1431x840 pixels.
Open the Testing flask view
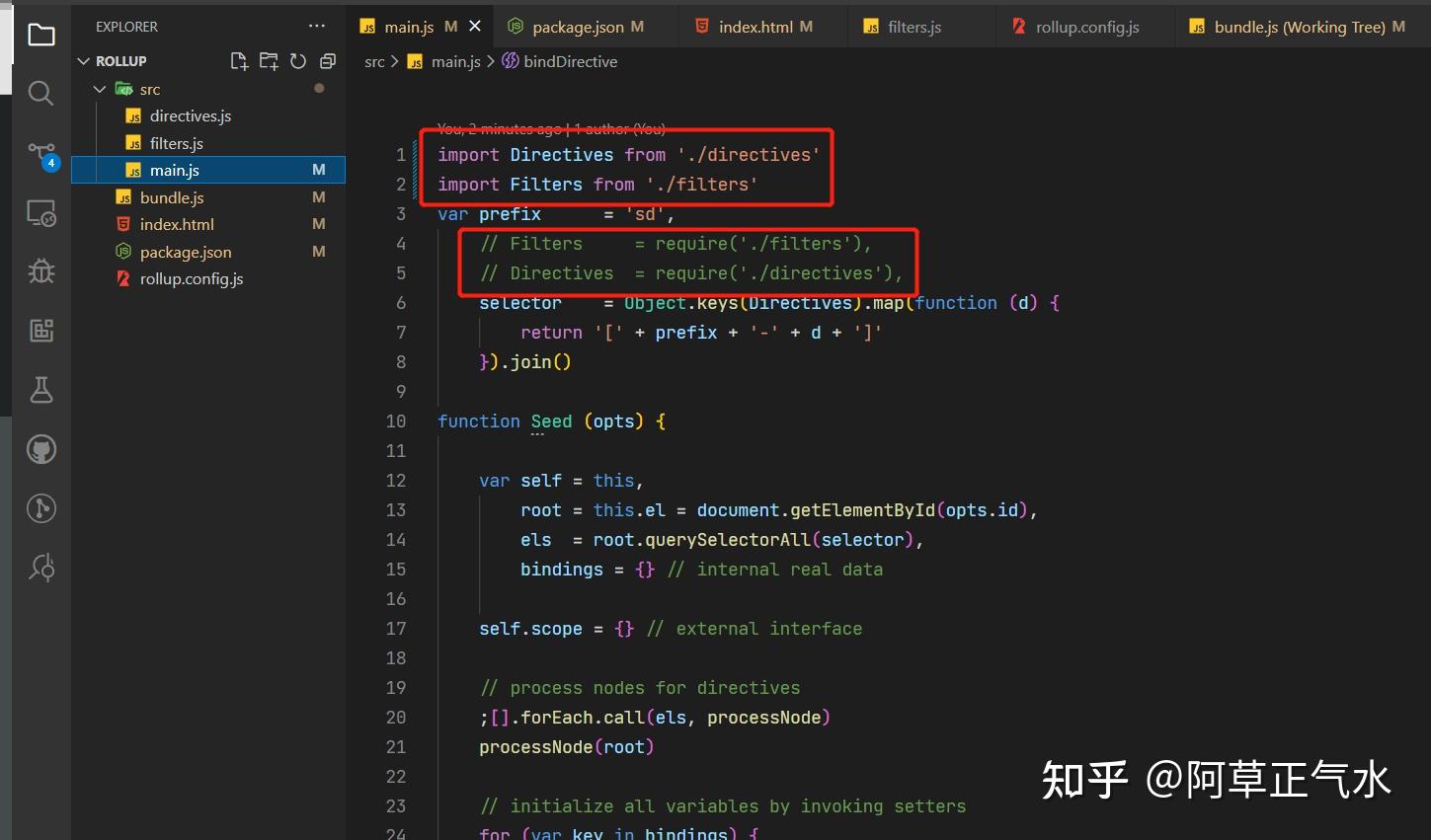pos(41,390)
